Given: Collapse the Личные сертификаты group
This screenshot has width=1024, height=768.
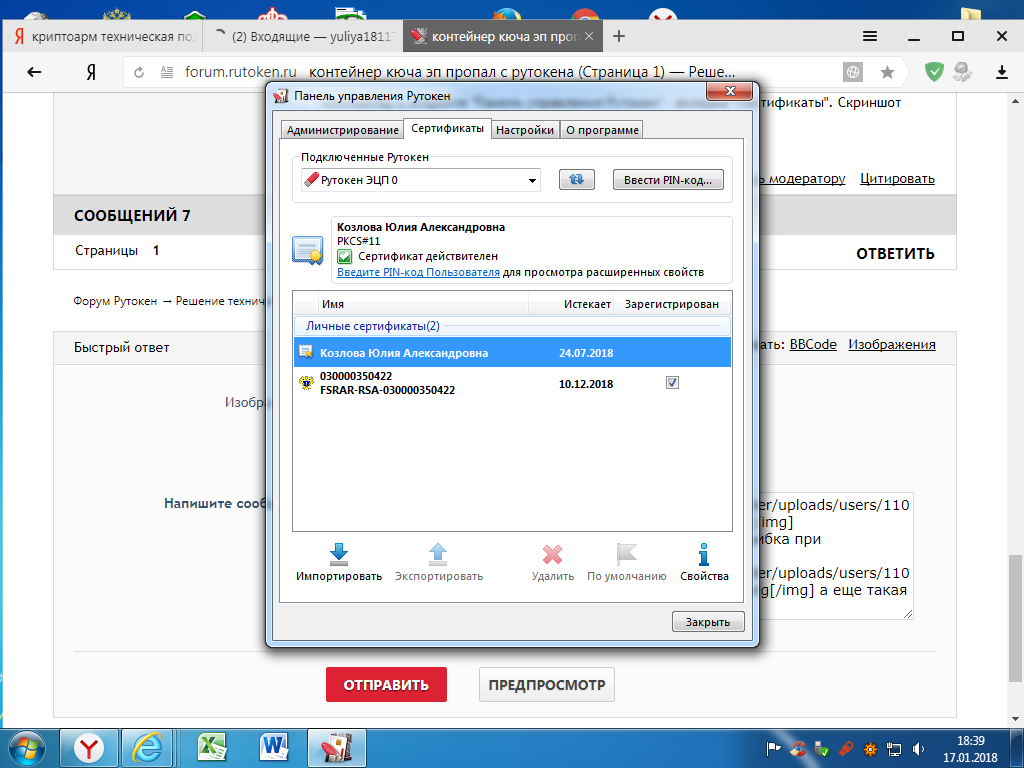Looking at the screenshot, I should click(x=372, y=326).
